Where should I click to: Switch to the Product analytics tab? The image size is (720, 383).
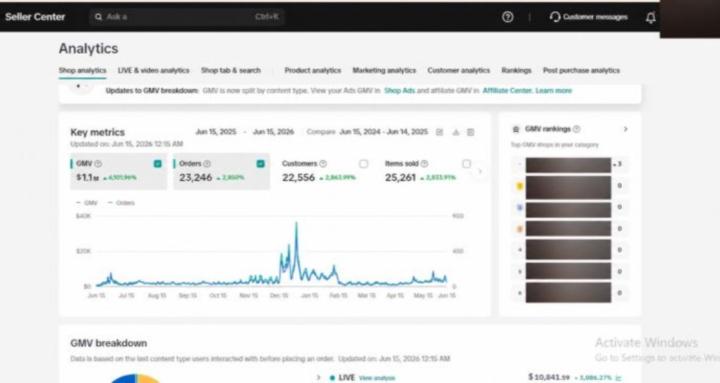point(313,70)
